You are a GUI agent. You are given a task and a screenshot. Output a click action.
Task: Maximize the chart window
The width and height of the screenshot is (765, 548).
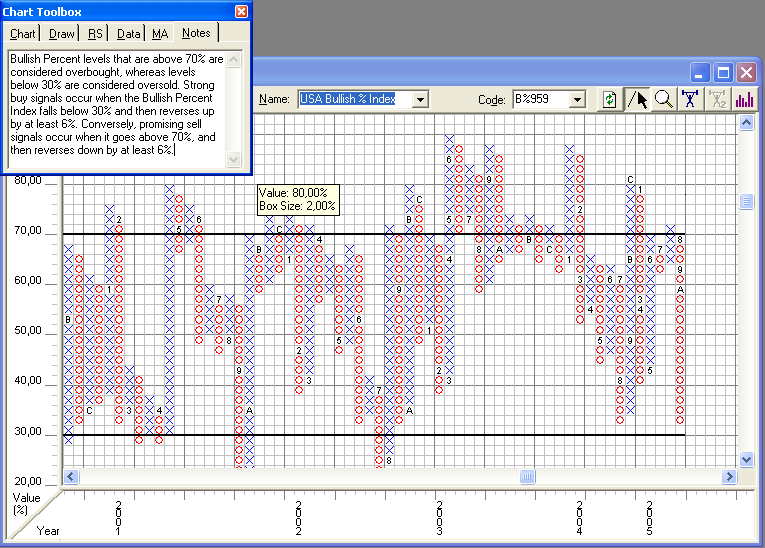(723, 72)
